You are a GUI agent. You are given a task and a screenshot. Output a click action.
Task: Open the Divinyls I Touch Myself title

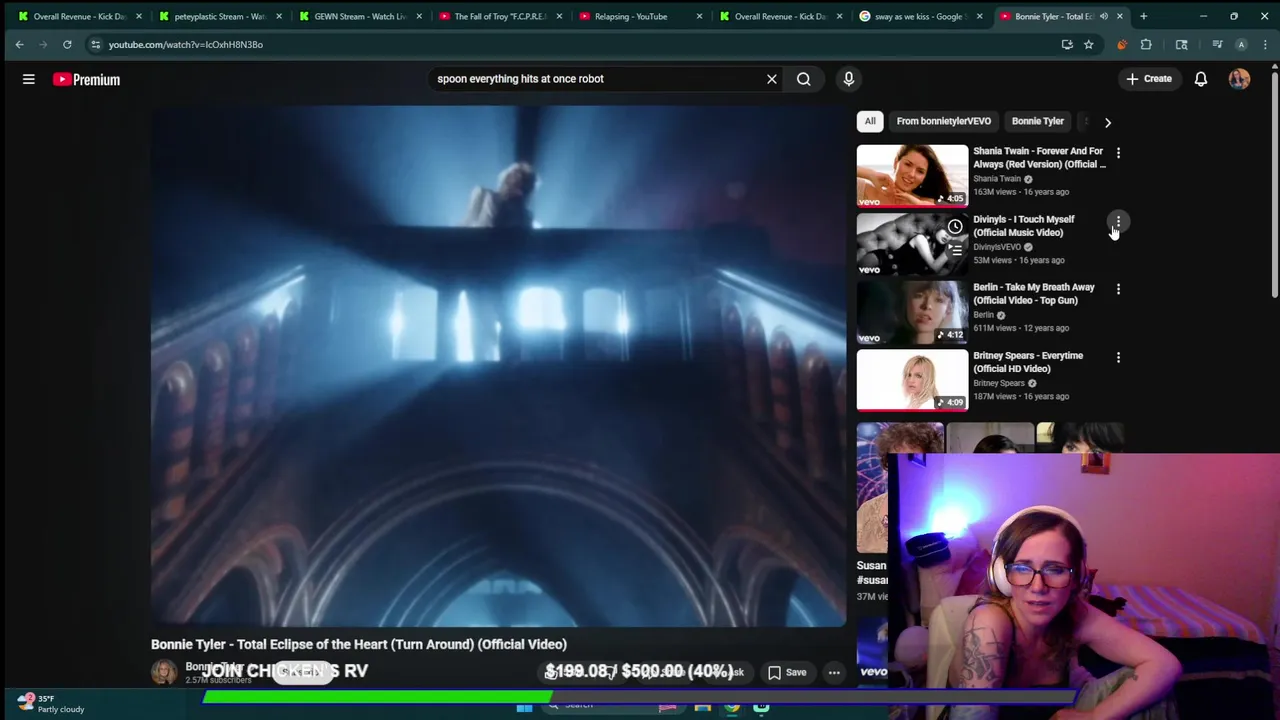(1024, 225)
